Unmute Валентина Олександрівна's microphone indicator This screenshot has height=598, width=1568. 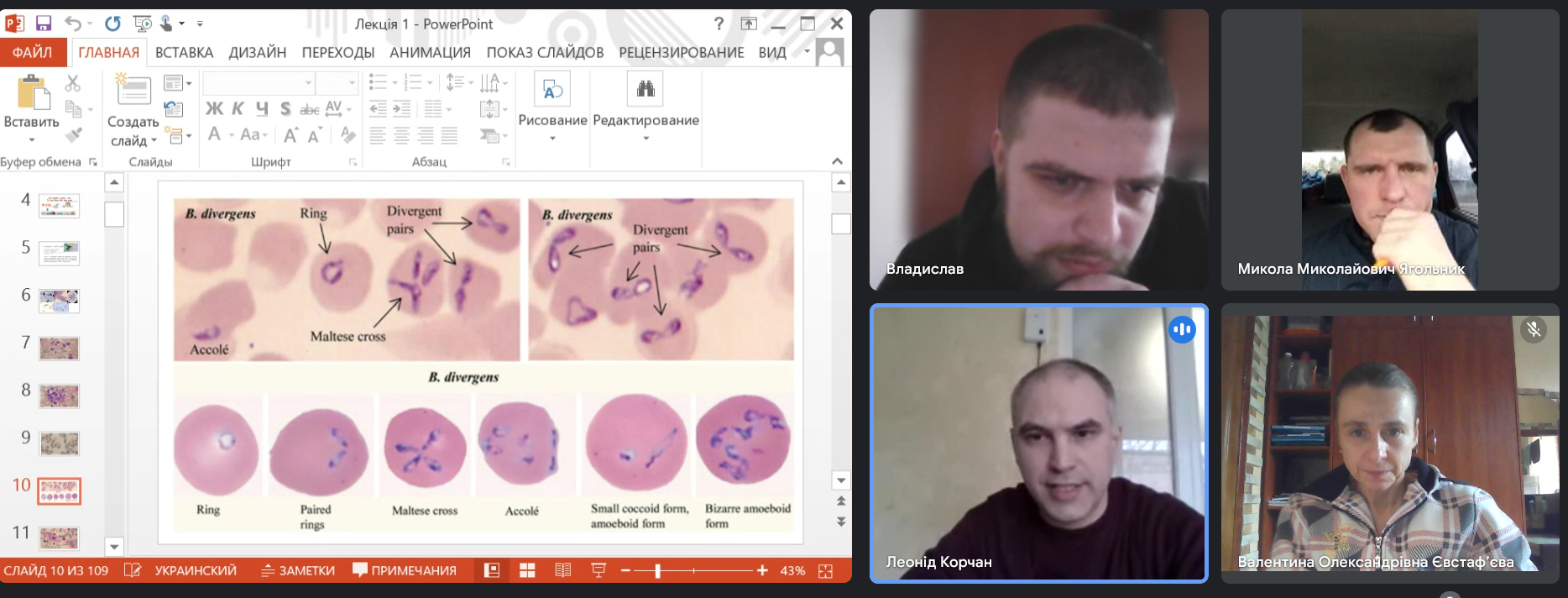(x=1534, y=329)
